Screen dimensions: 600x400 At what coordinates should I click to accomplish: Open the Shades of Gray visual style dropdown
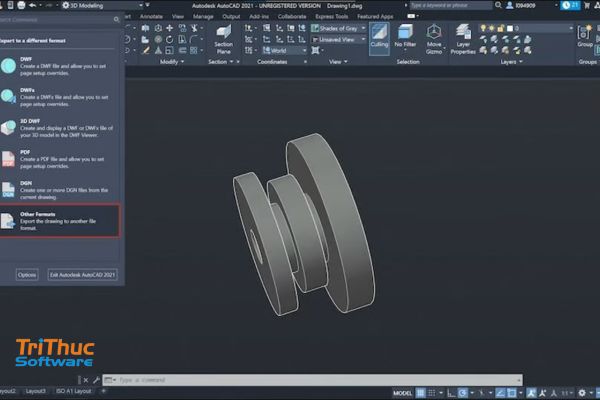(x=338, y=28)
